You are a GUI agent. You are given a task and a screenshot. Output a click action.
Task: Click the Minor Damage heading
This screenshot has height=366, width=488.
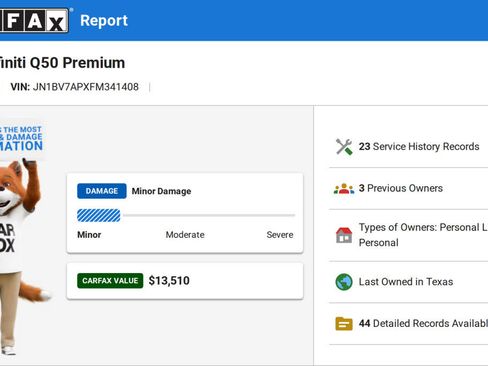(x=161, y=191)
